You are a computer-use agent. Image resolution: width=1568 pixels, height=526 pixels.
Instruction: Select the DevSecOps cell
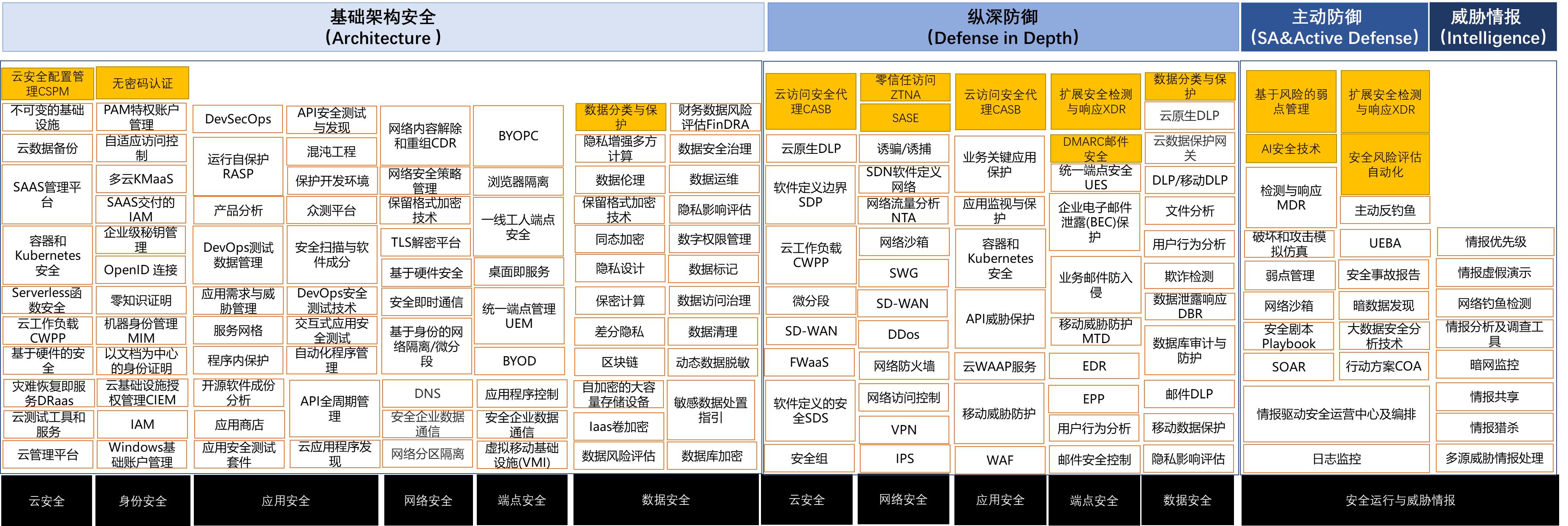(237, 119)
